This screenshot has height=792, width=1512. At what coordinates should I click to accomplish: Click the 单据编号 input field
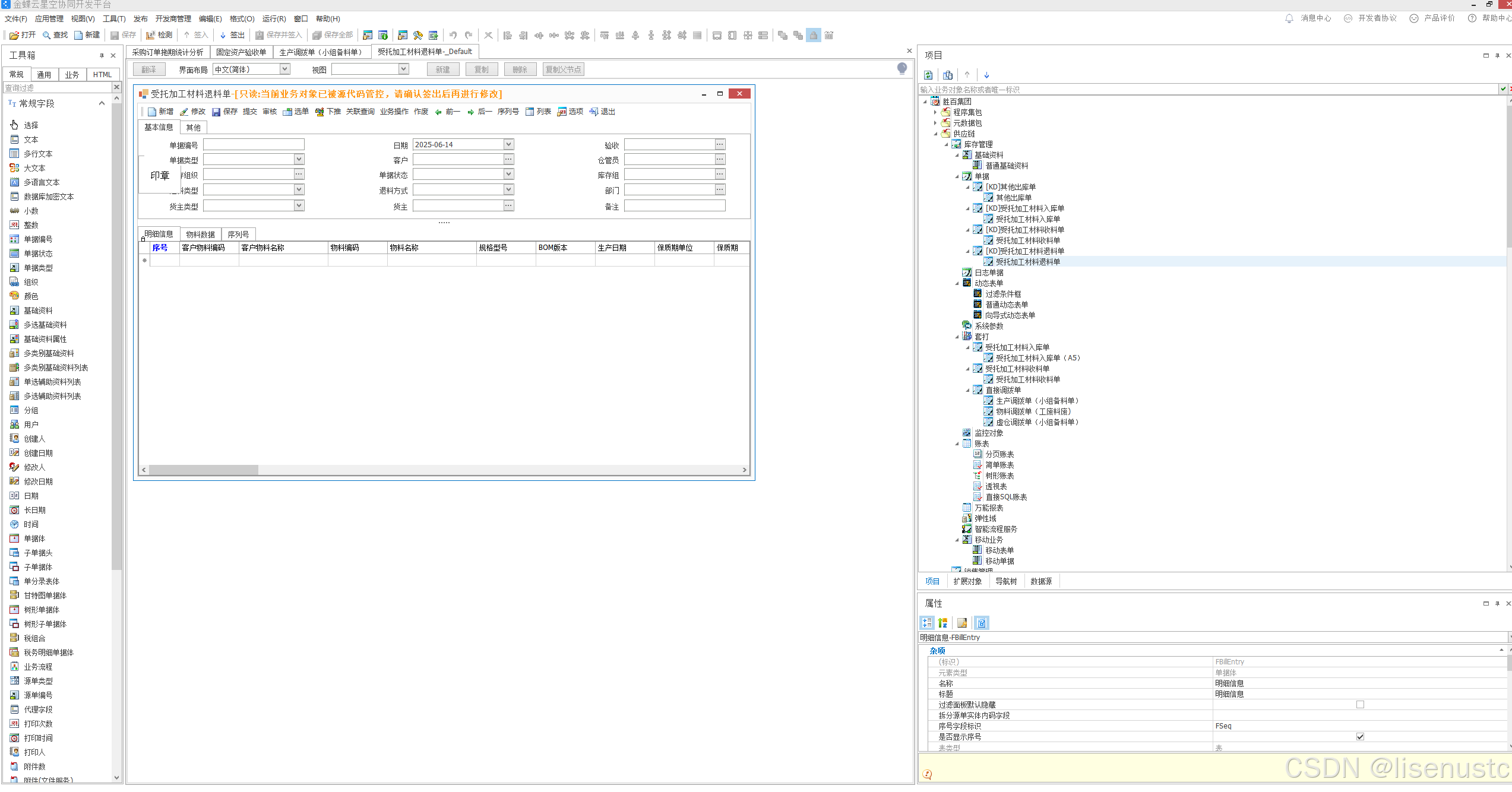254,145
